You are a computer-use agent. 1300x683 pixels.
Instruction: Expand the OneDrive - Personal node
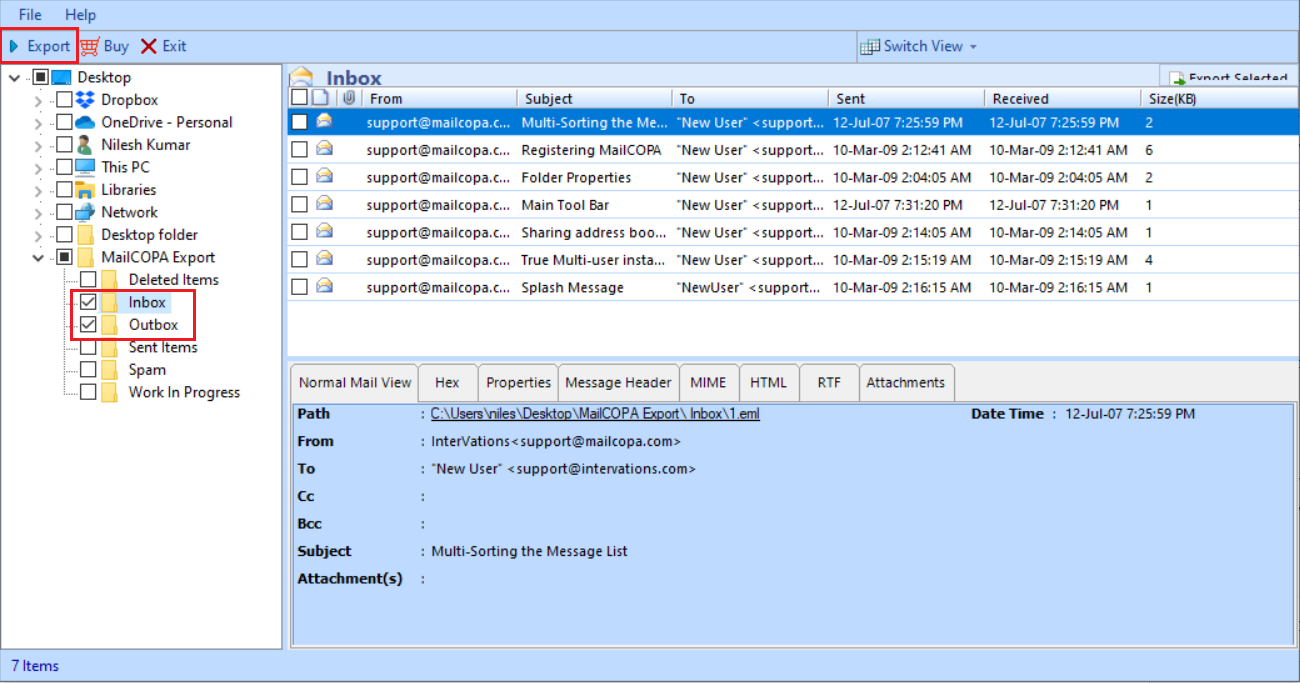[x=38, y=122]
